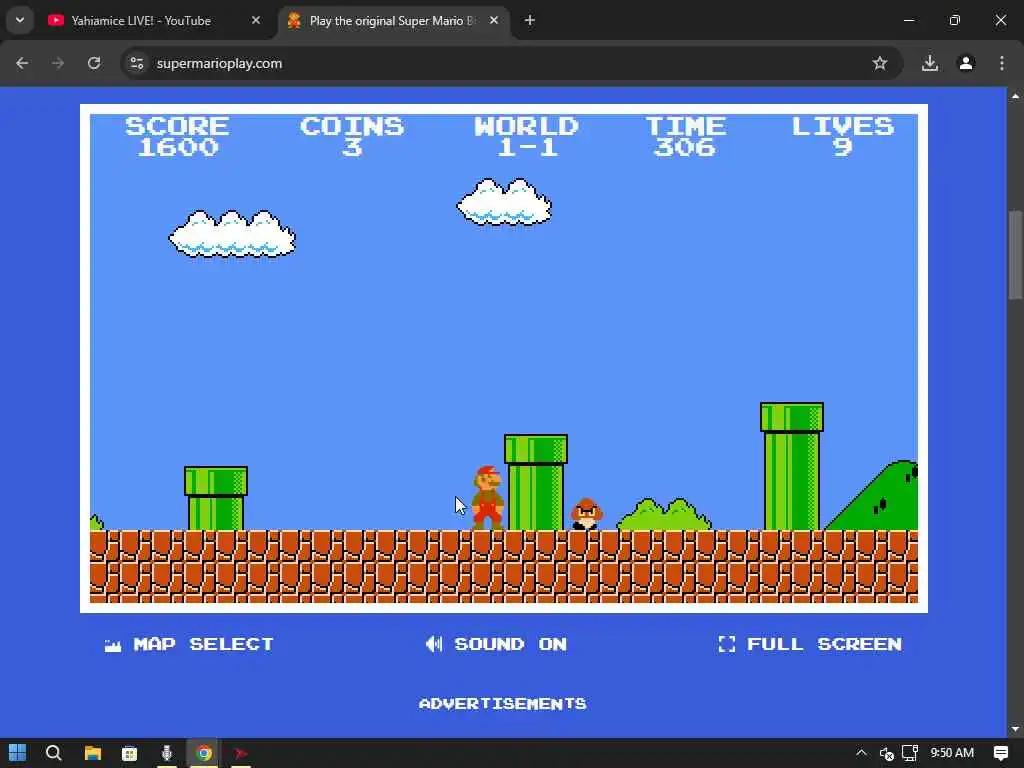Open Windows taskbar search
The height and width of the screenshot is (768, 1024).
point(54,753)
